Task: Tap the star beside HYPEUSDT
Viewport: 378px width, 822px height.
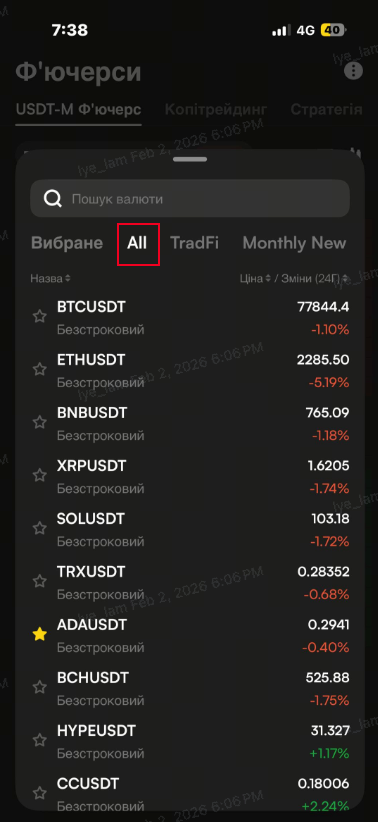Action: click(x=39, y=740)
